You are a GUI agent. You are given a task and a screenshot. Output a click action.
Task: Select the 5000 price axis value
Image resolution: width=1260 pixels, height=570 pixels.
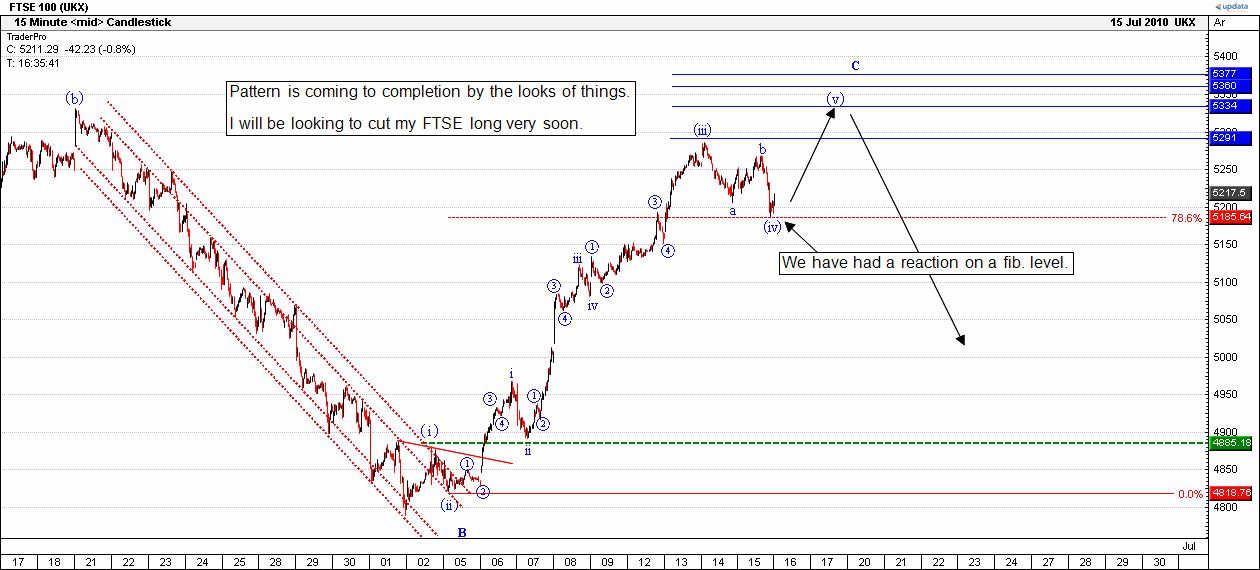coord(1226,357)
